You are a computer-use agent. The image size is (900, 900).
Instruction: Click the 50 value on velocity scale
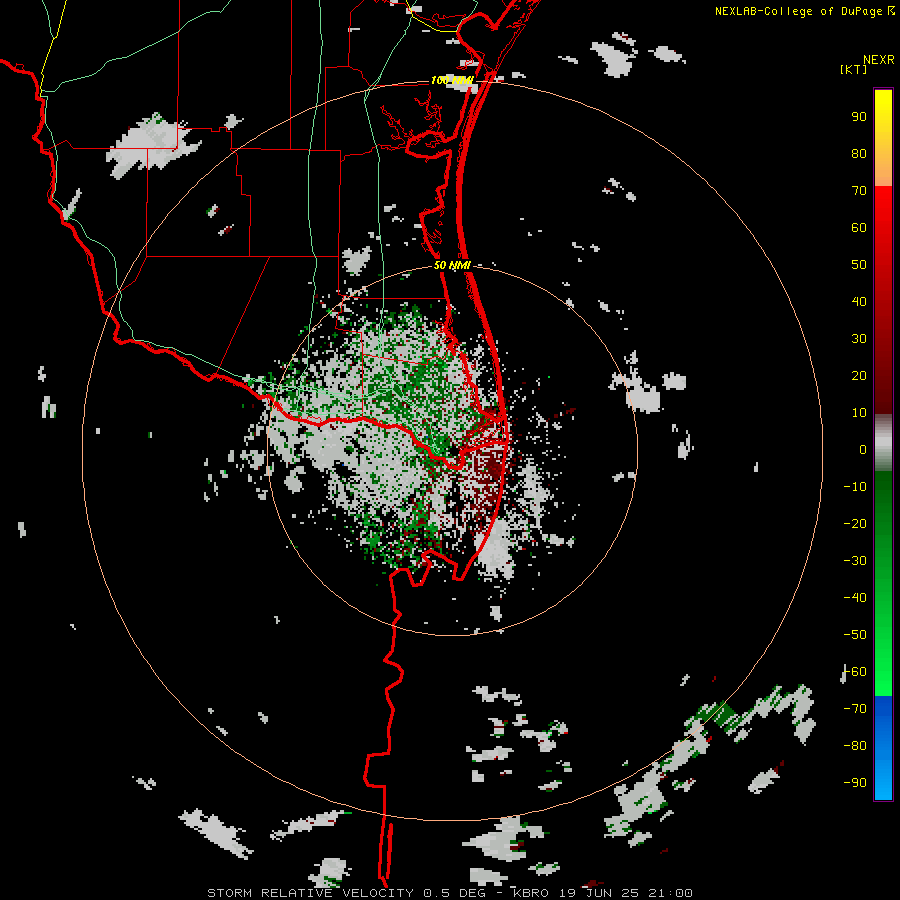coord(859,265)
